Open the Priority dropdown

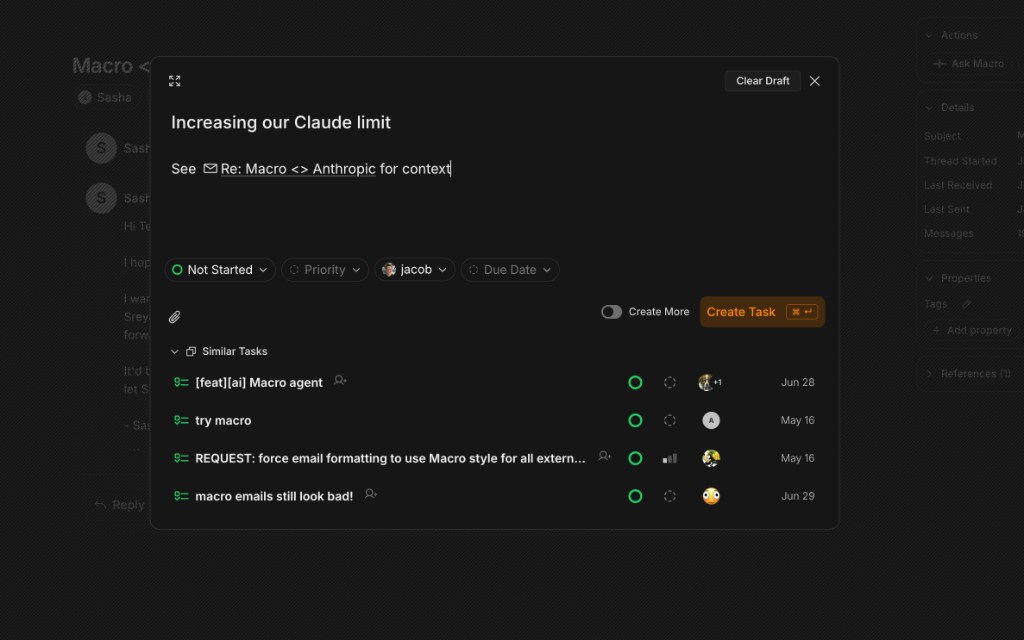(x=325, y=270)
